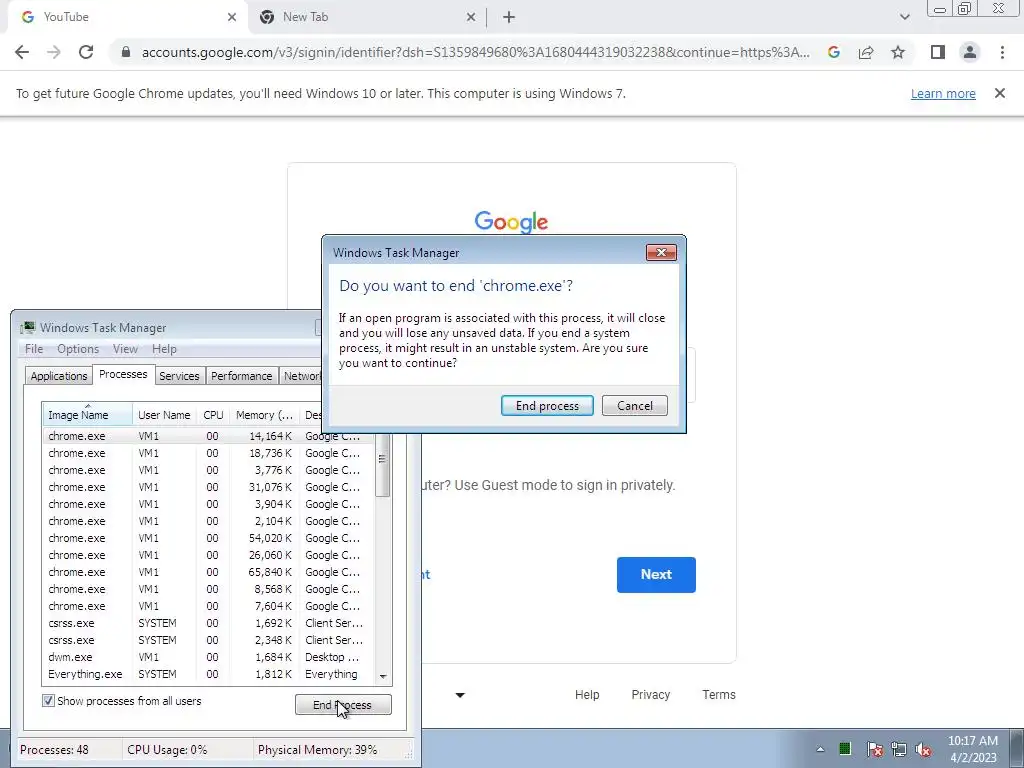The height and width of the screenshot is (768, 1024).
Task: Click End process in confirmation dialog
Action: pos(547,406)
